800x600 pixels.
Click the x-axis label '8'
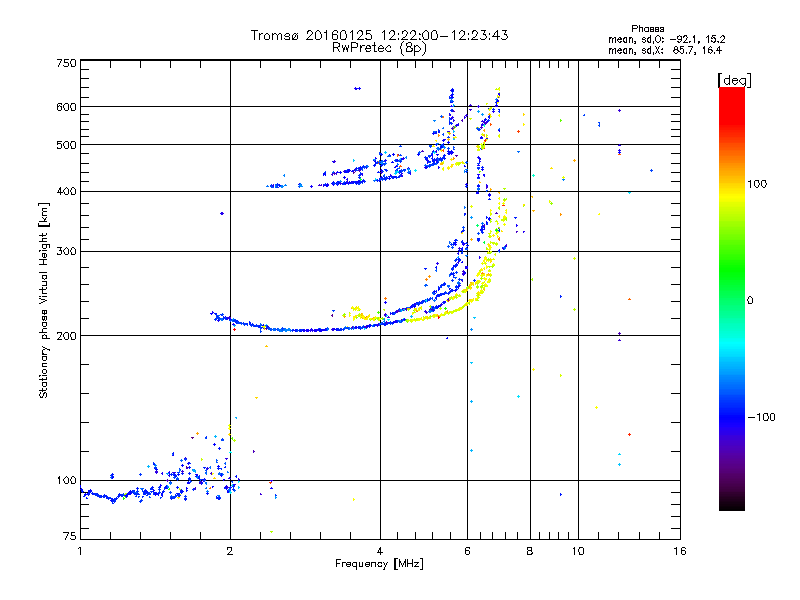530,551
